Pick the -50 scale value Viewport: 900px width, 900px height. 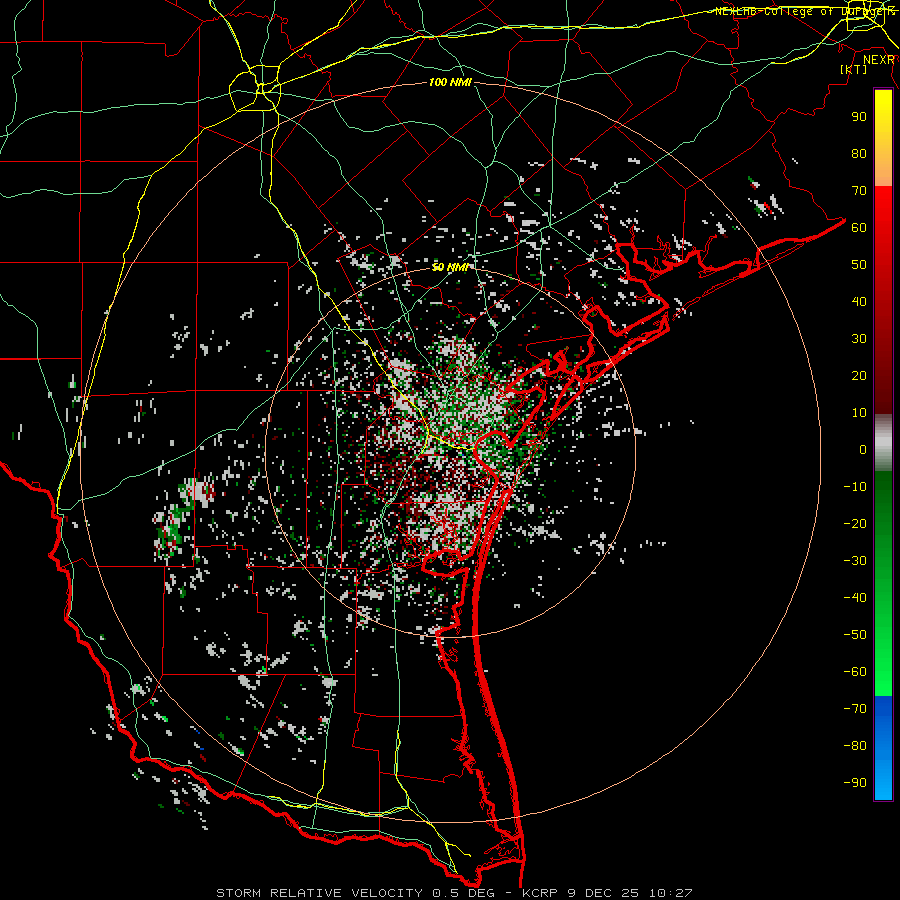point(855,635)
